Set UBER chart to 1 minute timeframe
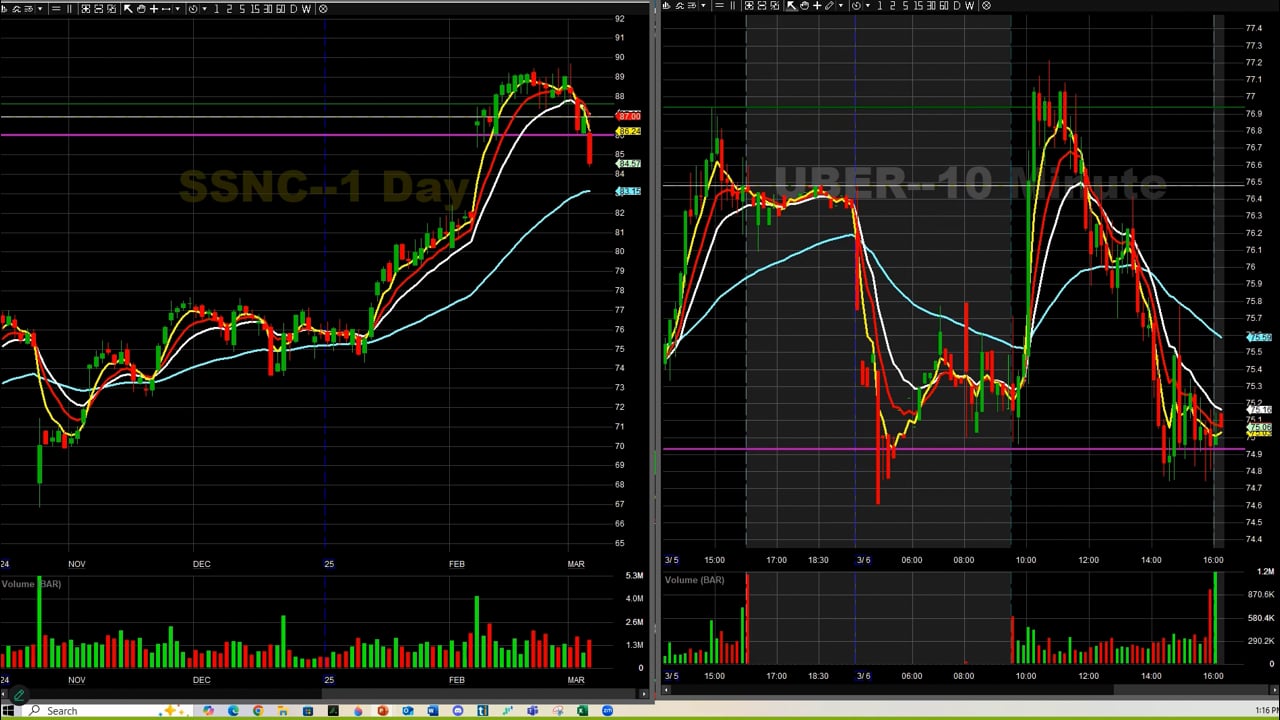 tap(879, 6)
